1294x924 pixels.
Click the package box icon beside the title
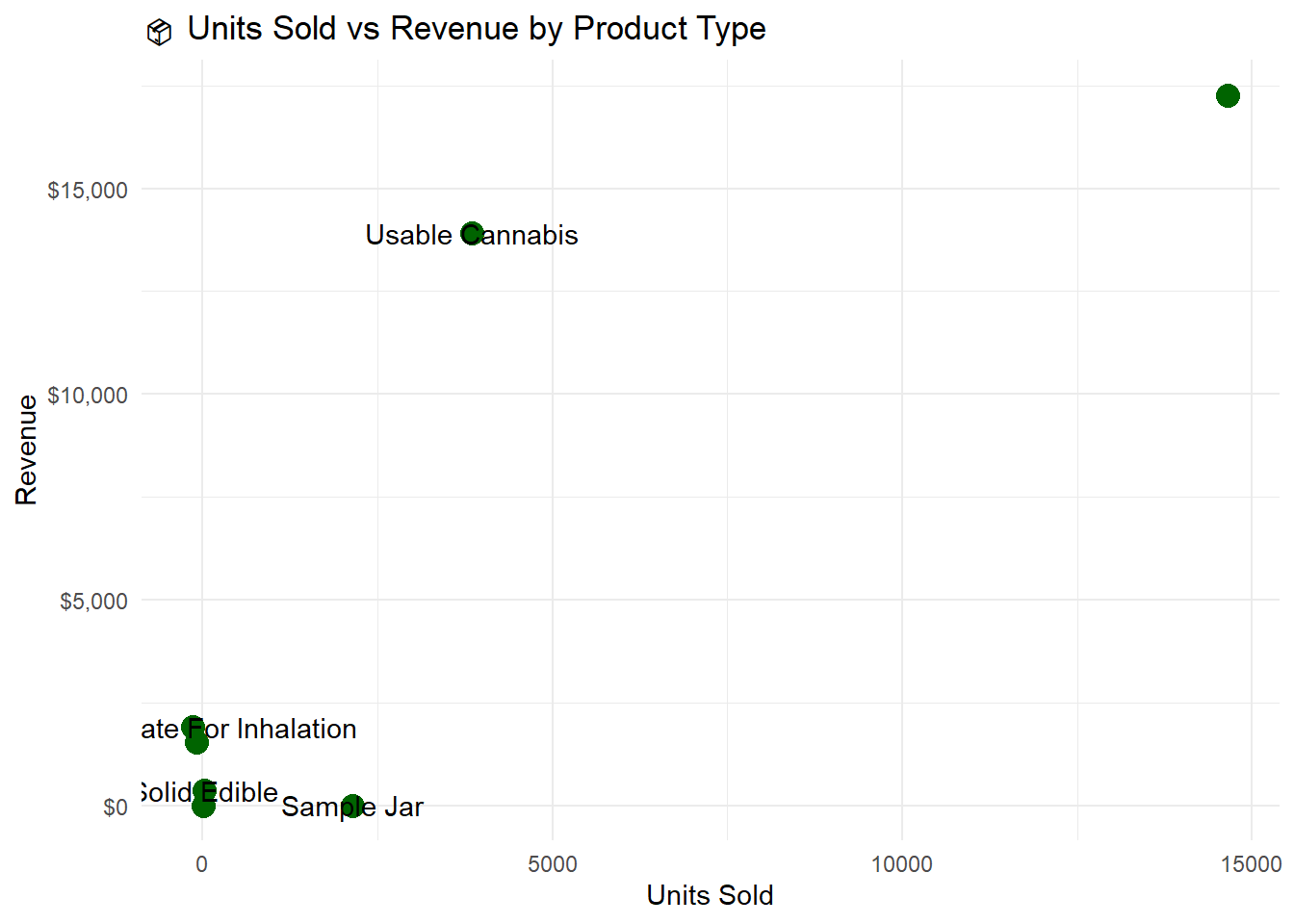159,33
